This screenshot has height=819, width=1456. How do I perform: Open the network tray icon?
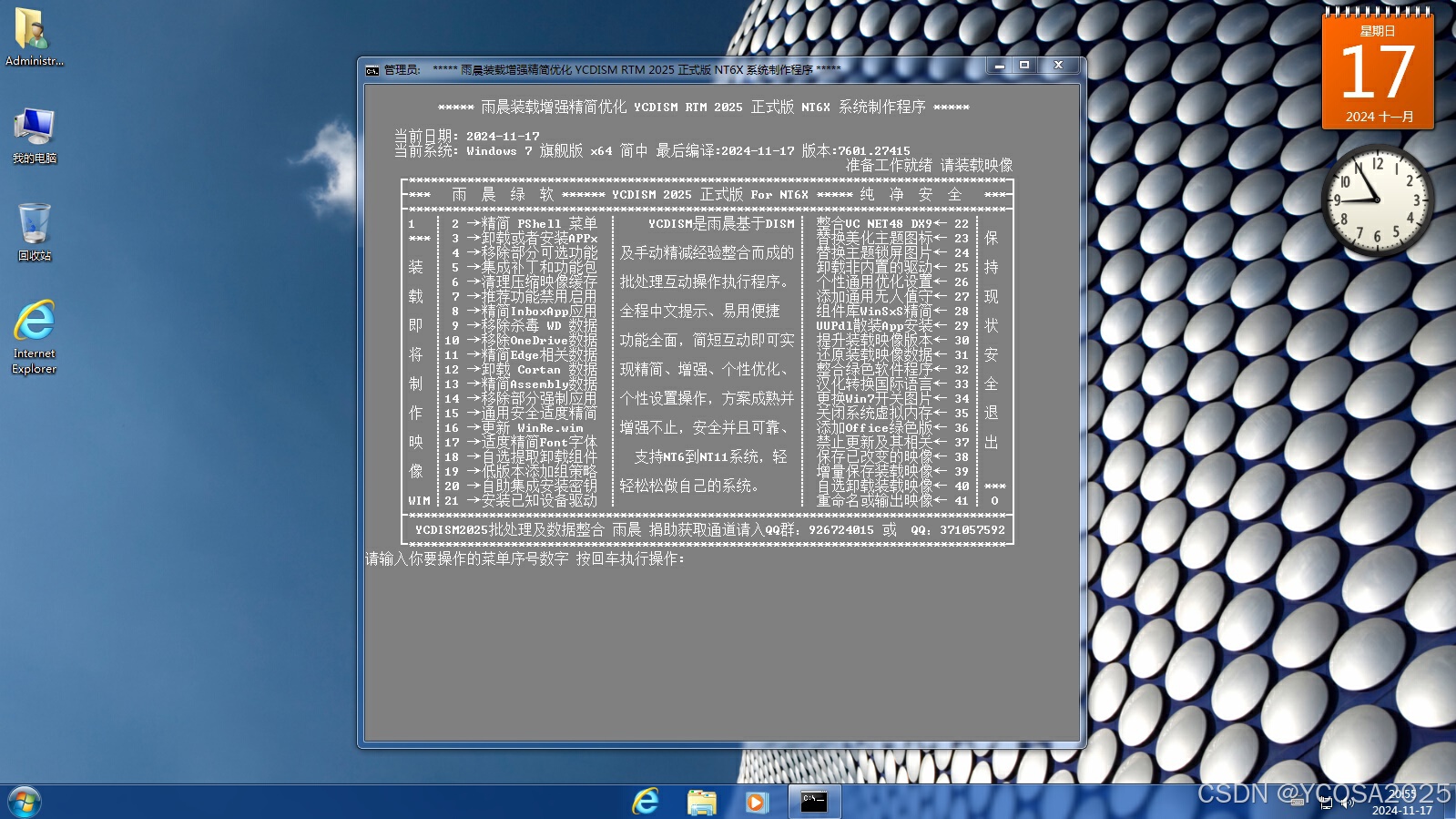(x=1326, y=803)
